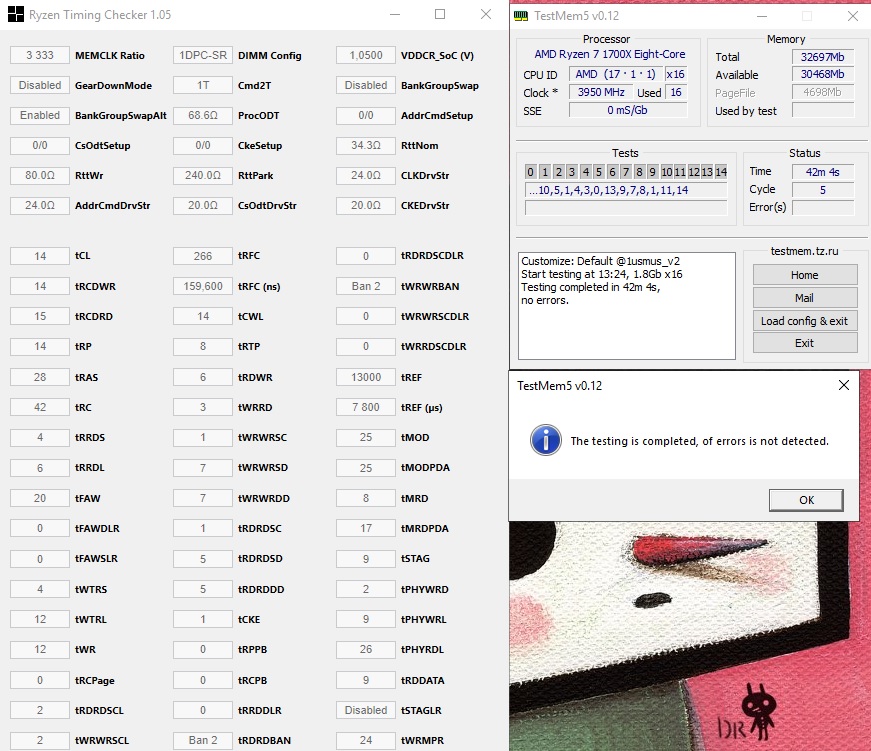Open the Home link in TestMem5
Image resolution: width=871 pixels, height=751 pixels.
click(x=804, y=275)
